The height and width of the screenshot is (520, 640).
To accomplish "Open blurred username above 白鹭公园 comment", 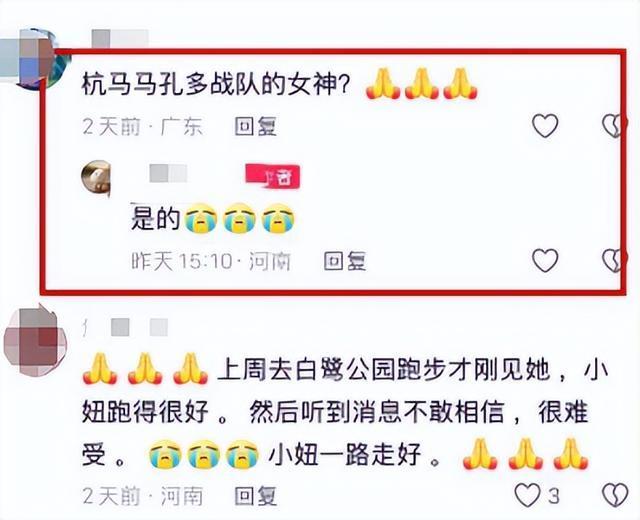I will (127, 327).
